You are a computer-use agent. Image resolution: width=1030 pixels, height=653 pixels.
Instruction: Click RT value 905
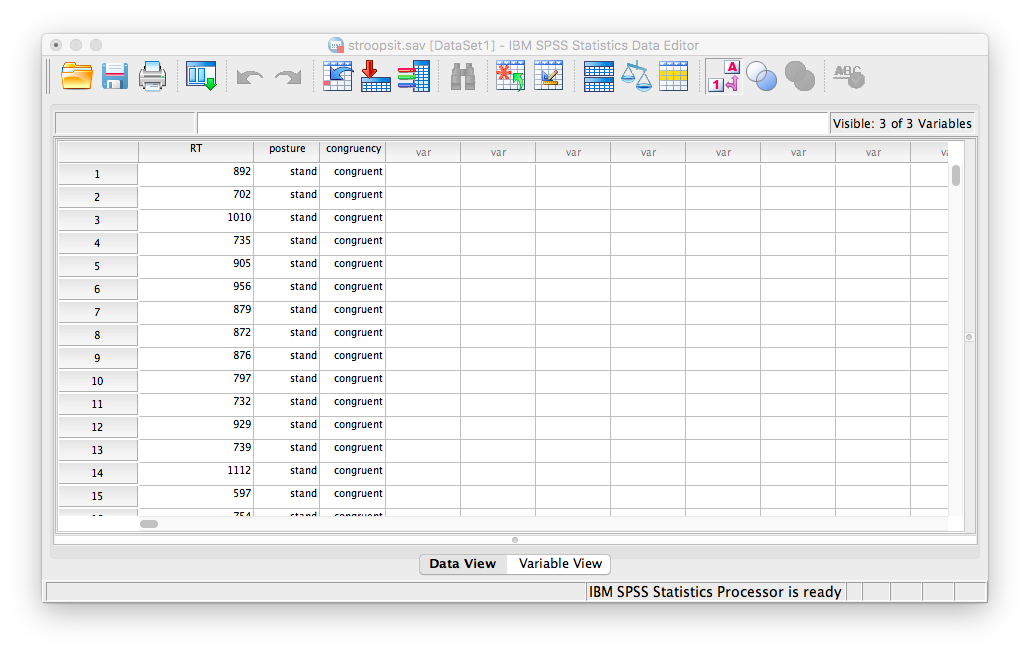point(242,263)
